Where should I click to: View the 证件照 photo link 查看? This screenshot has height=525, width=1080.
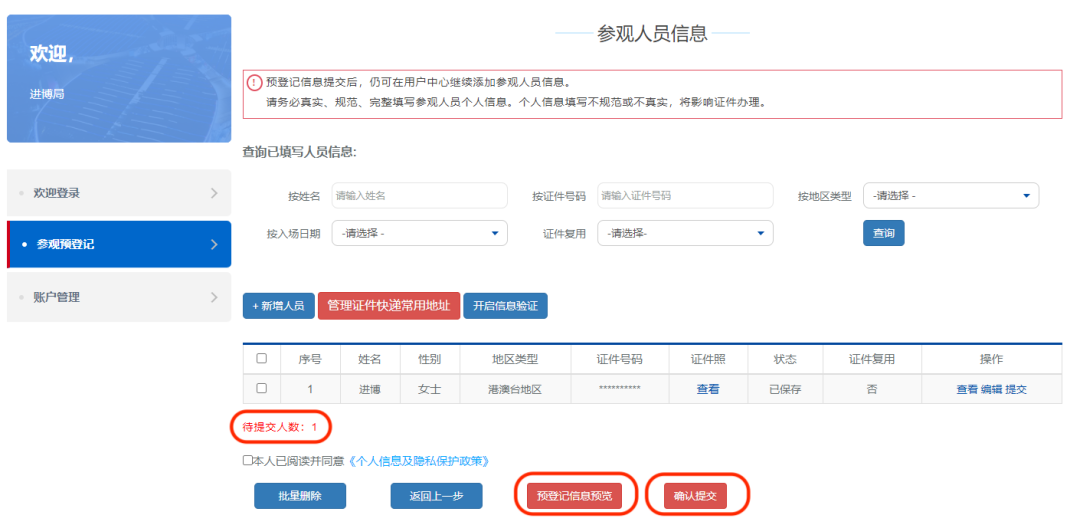(707, 389)
